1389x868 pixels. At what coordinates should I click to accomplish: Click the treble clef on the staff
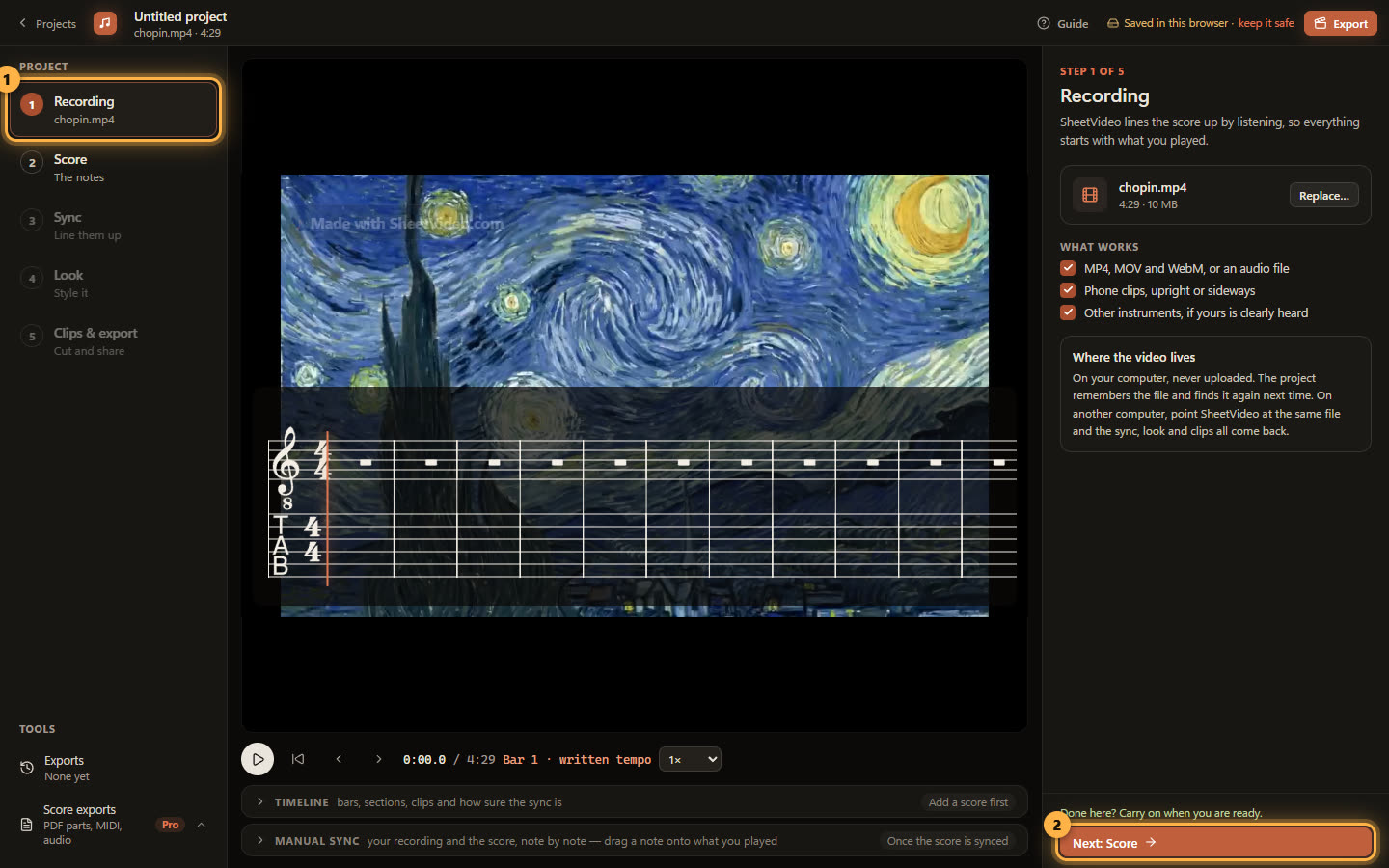point(286,470)
